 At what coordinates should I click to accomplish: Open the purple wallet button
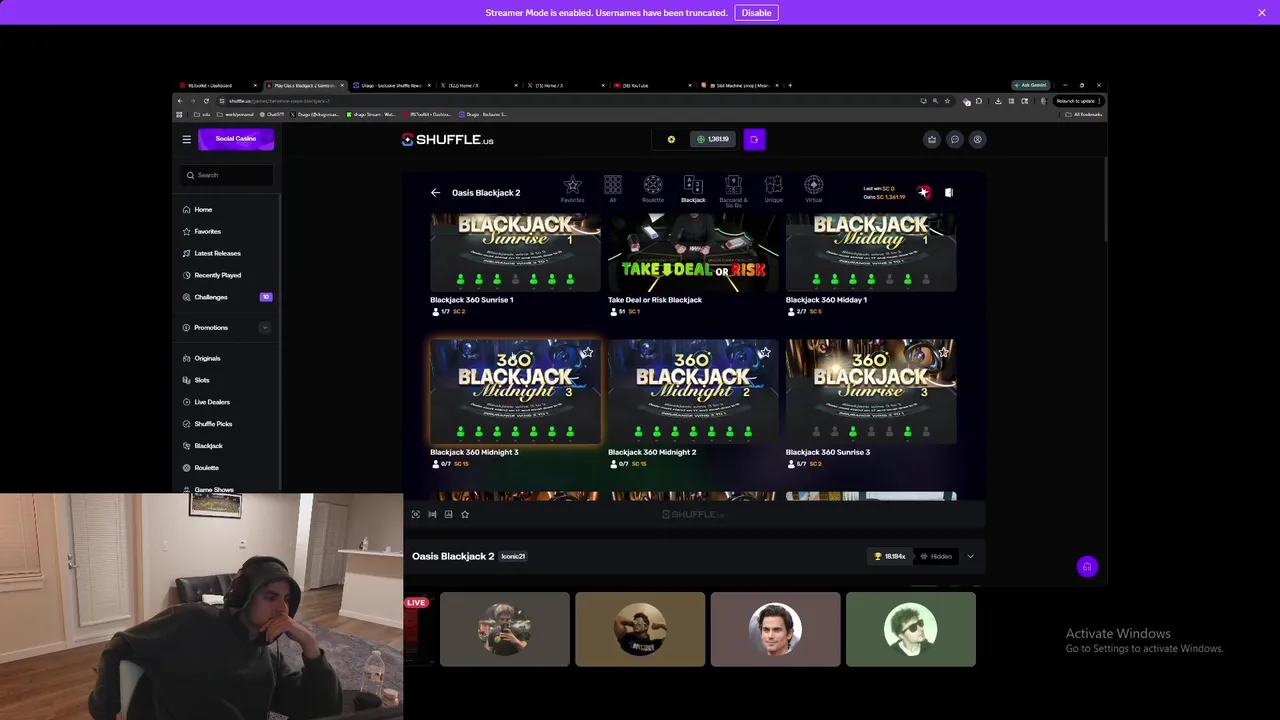pos(754,139)
